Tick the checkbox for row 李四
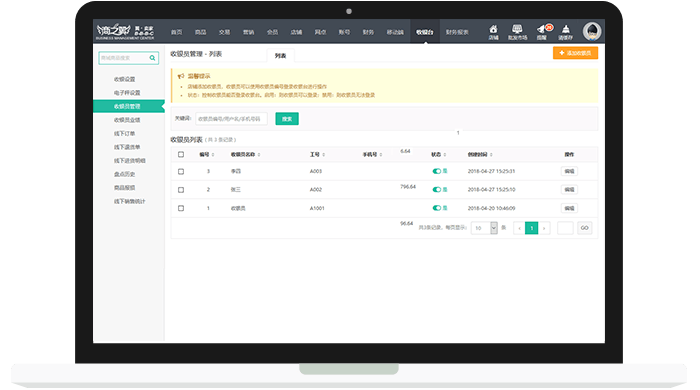This screenshot has width=700, height=390. 181,171
